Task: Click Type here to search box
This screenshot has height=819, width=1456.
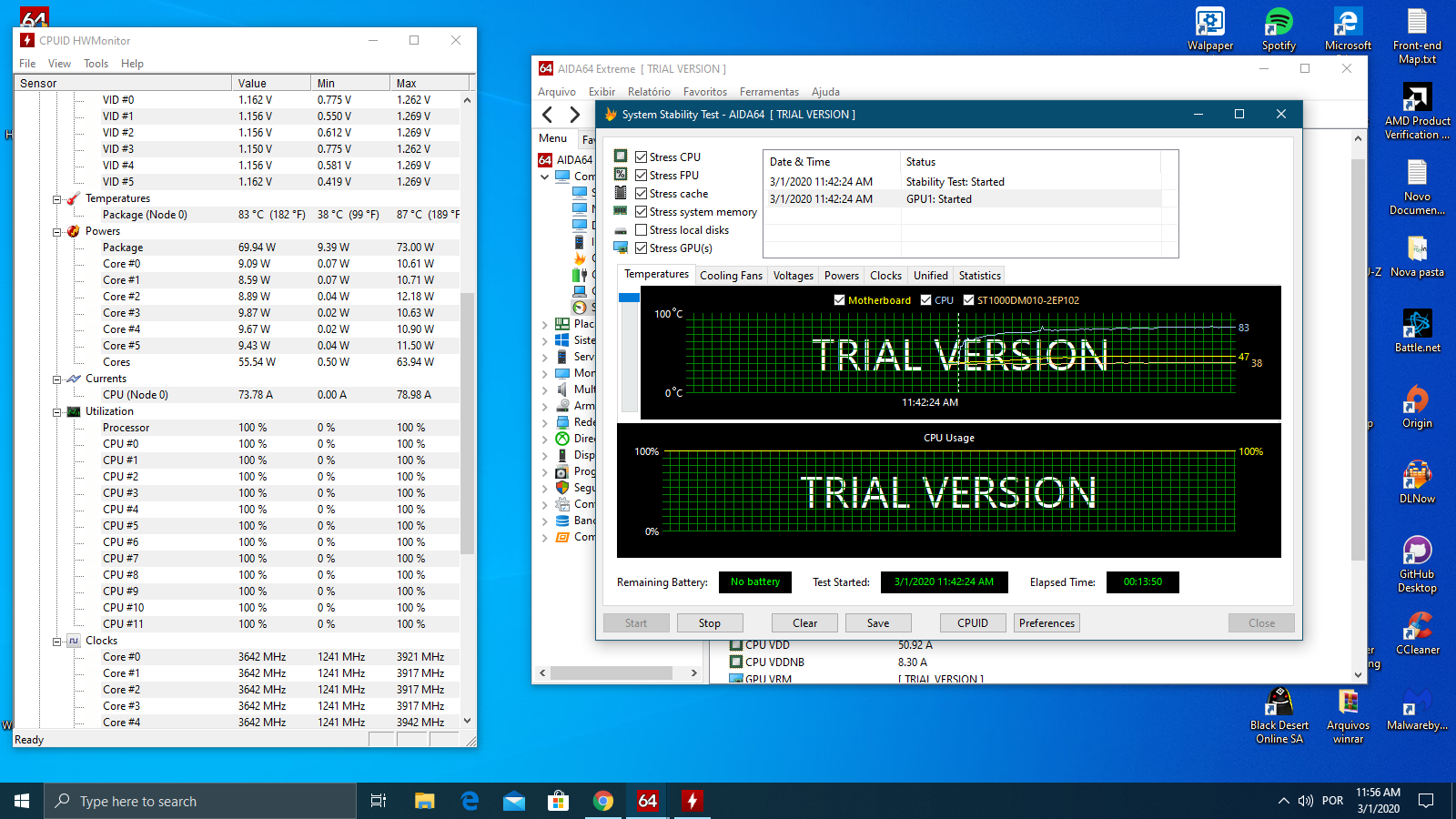Action: tap(200, 801)
